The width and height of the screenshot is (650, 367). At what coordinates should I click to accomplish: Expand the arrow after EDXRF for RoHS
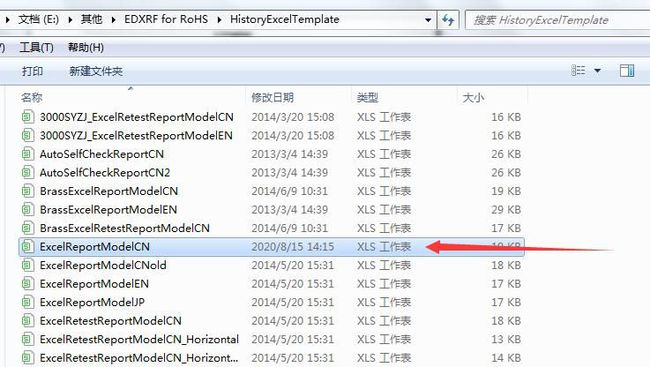point(219,19)
